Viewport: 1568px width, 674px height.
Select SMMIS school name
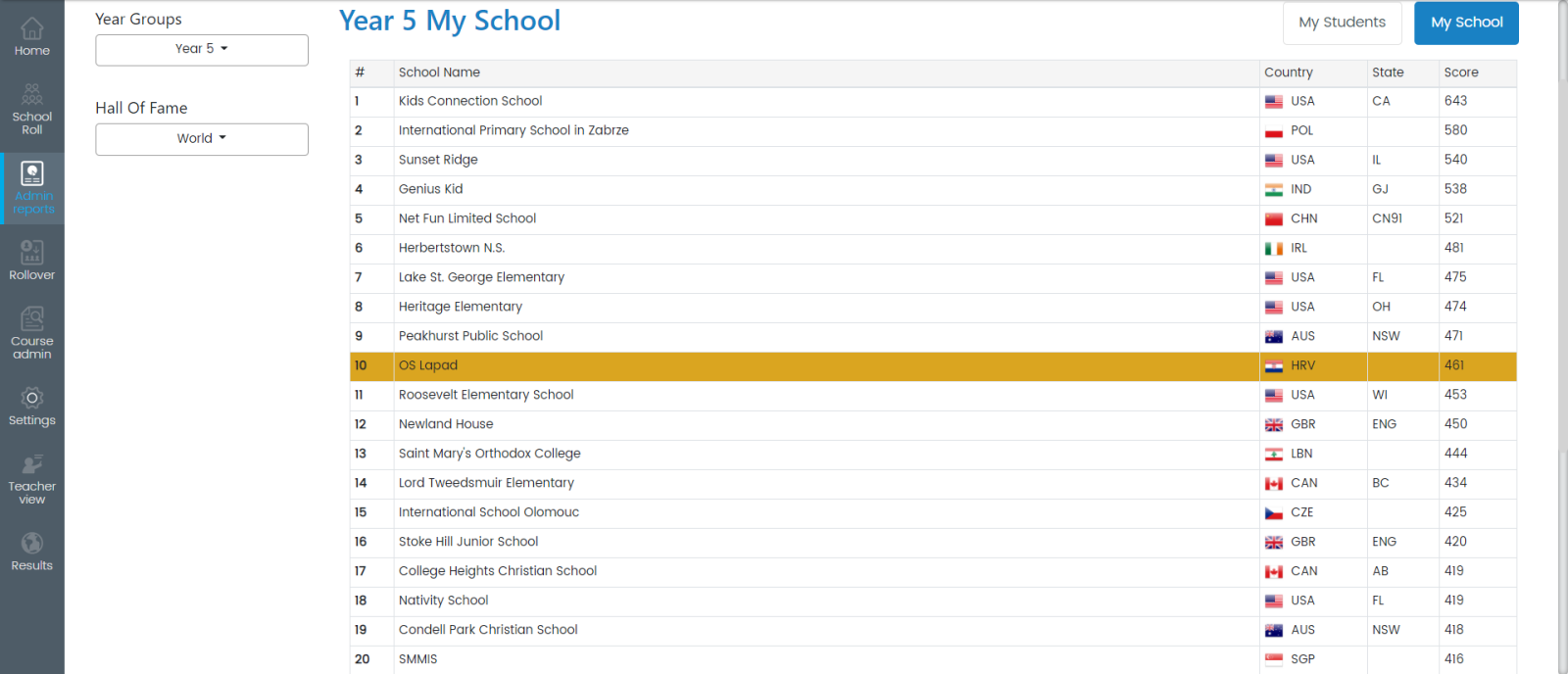pos(418,659)
